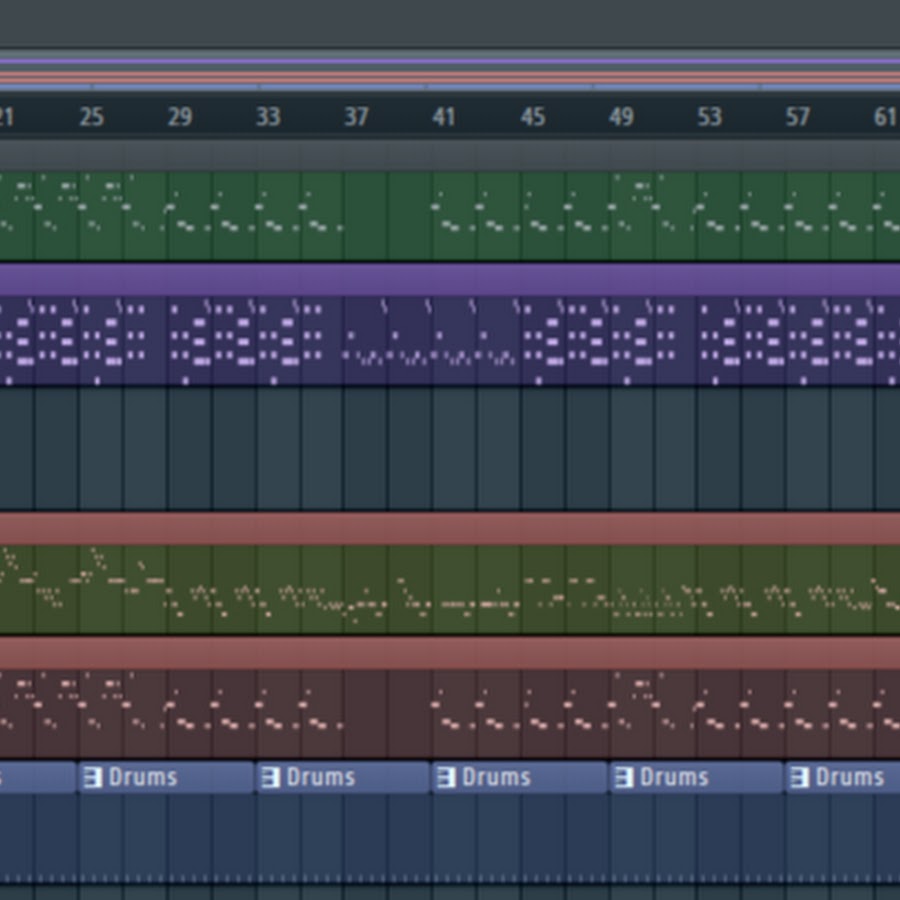
Task: Select the purple clip title bar above the purple notes
Action: click(450, 280)
